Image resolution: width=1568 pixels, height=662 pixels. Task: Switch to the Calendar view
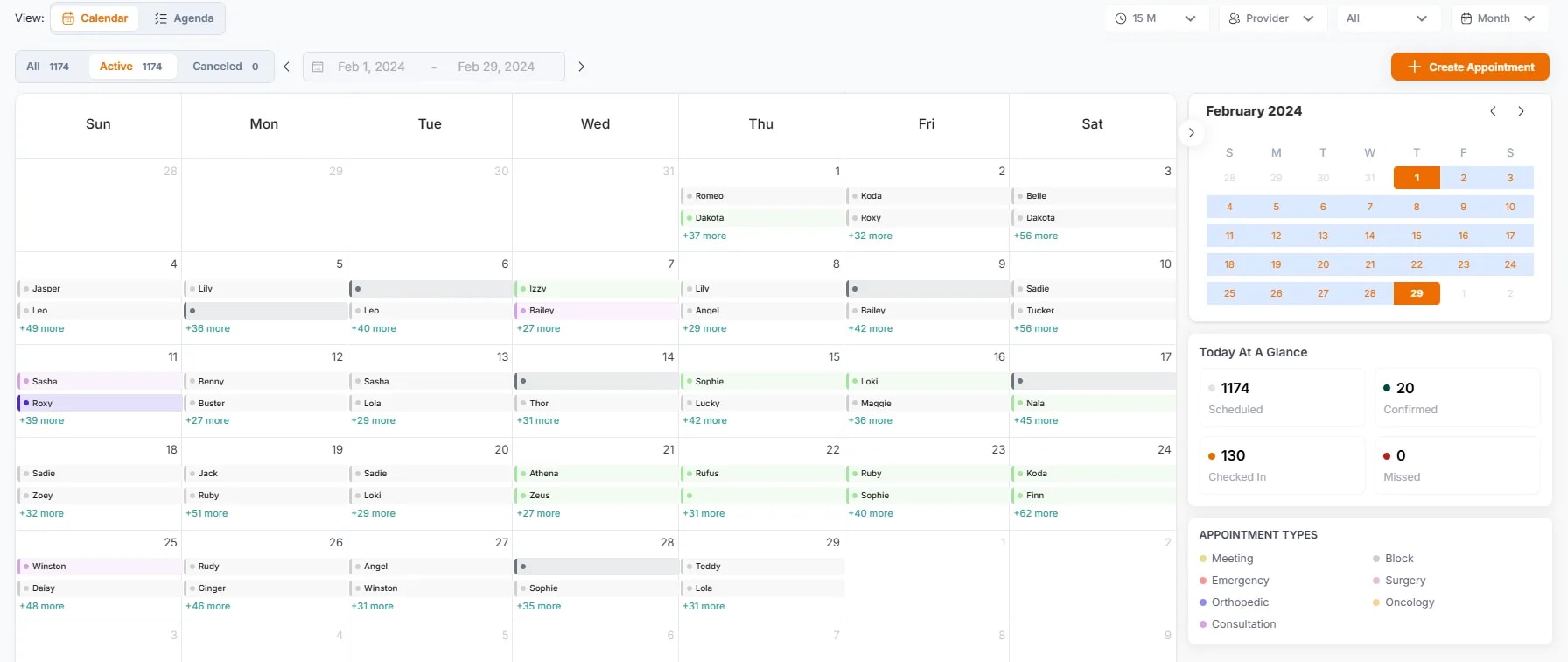tap(94, 18)
